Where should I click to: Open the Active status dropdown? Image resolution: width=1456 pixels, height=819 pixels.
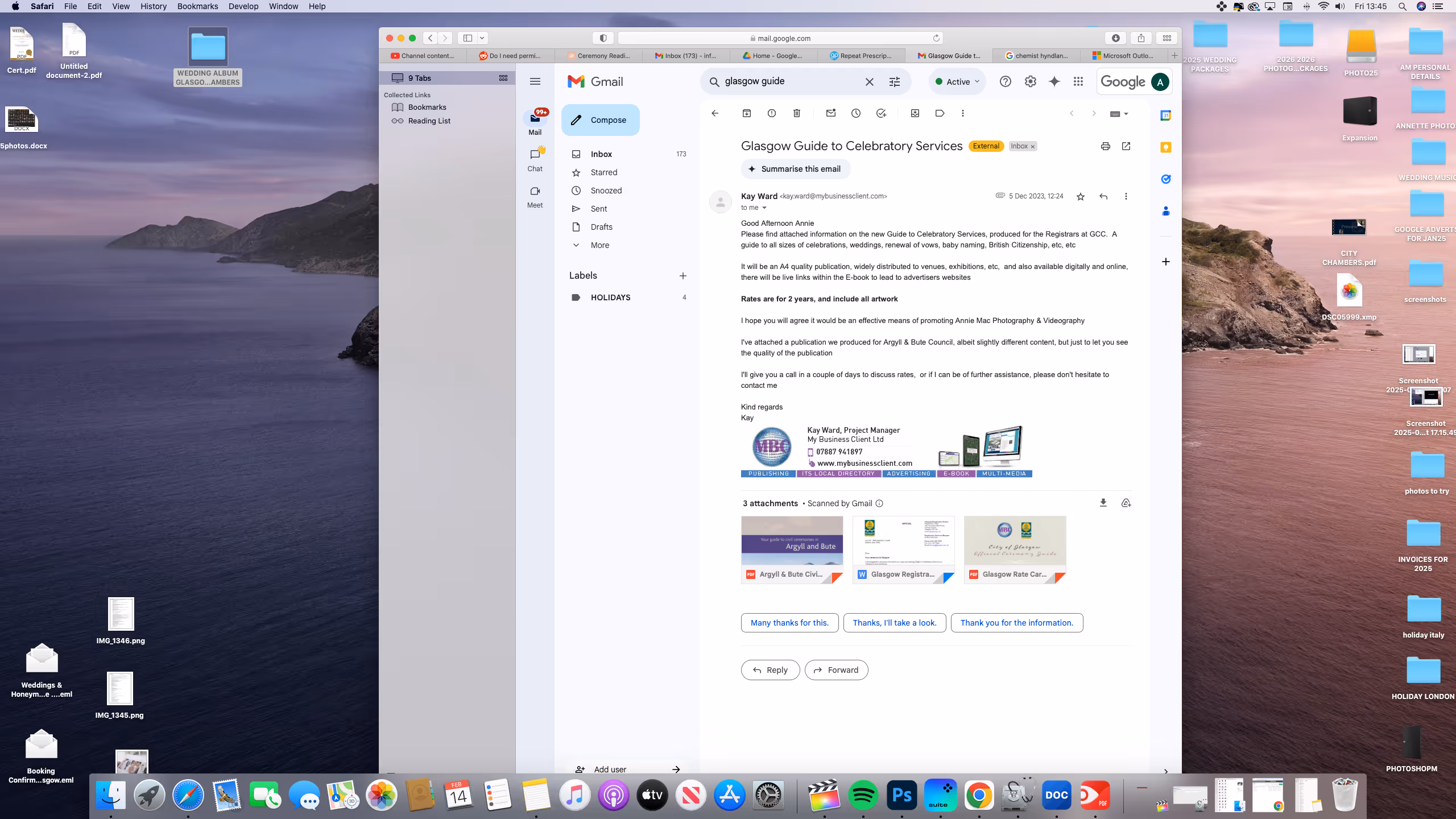(x=958, y=81)
